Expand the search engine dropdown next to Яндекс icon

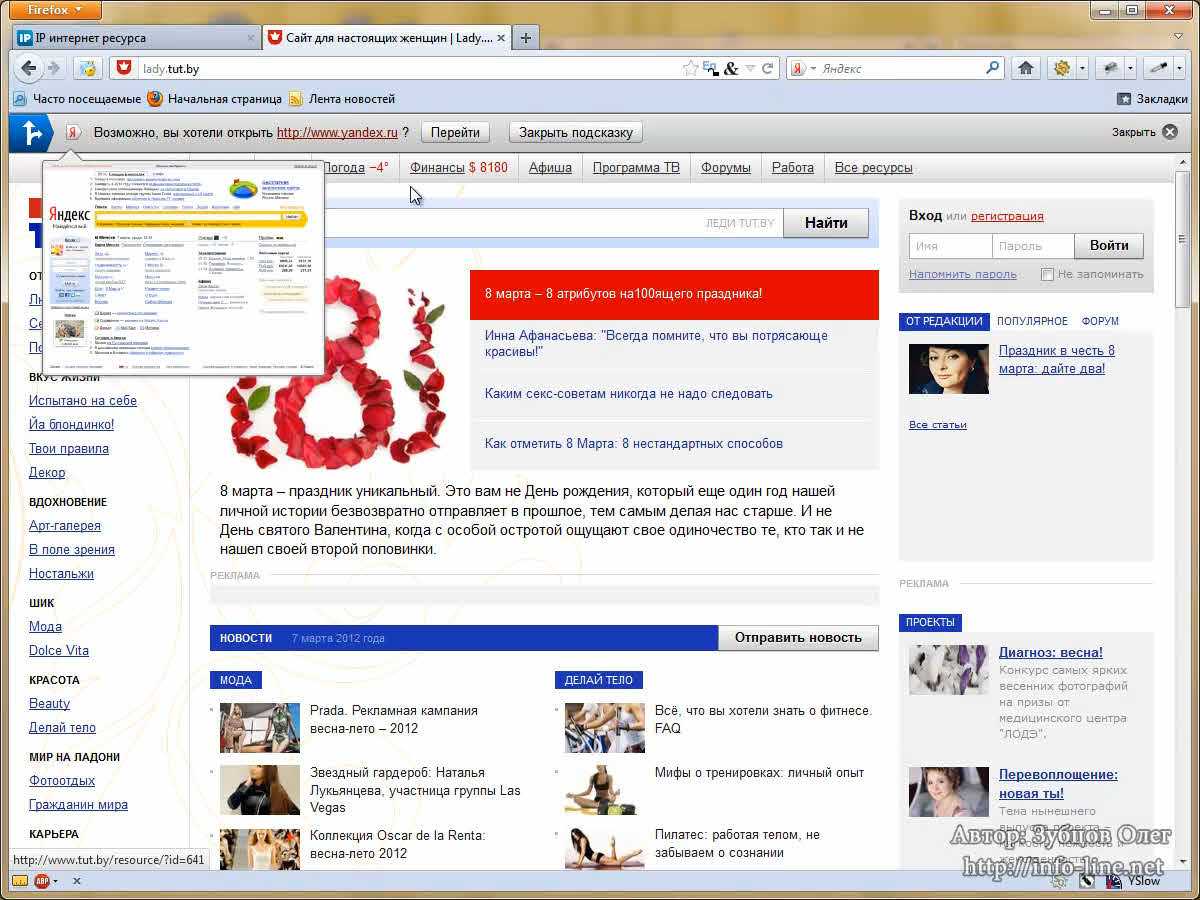pos(813,69)
